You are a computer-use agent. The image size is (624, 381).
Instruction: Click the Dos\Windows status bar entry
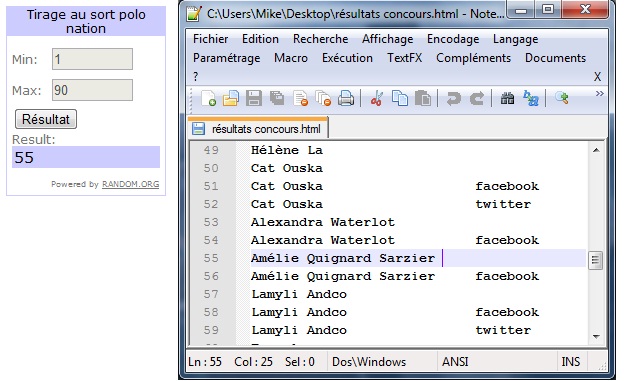369,361
